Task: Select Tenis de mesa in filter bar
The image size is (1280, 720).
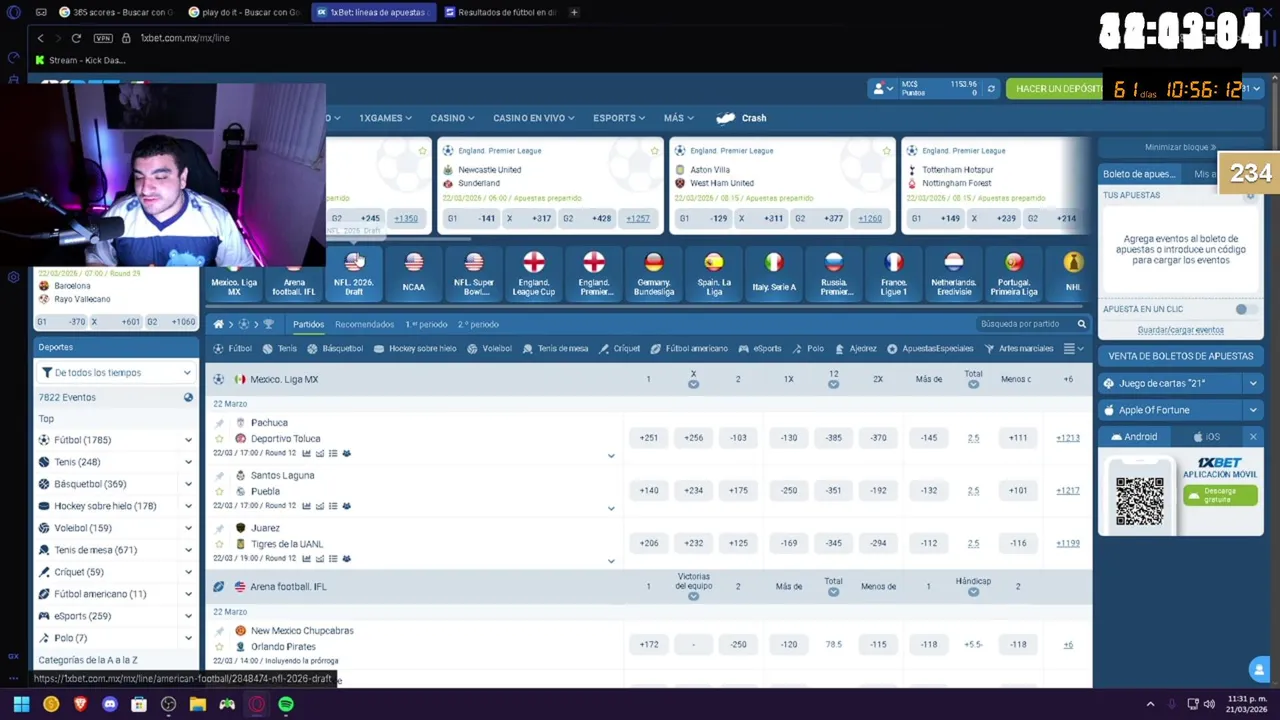Action: click(x=555, y=349)
